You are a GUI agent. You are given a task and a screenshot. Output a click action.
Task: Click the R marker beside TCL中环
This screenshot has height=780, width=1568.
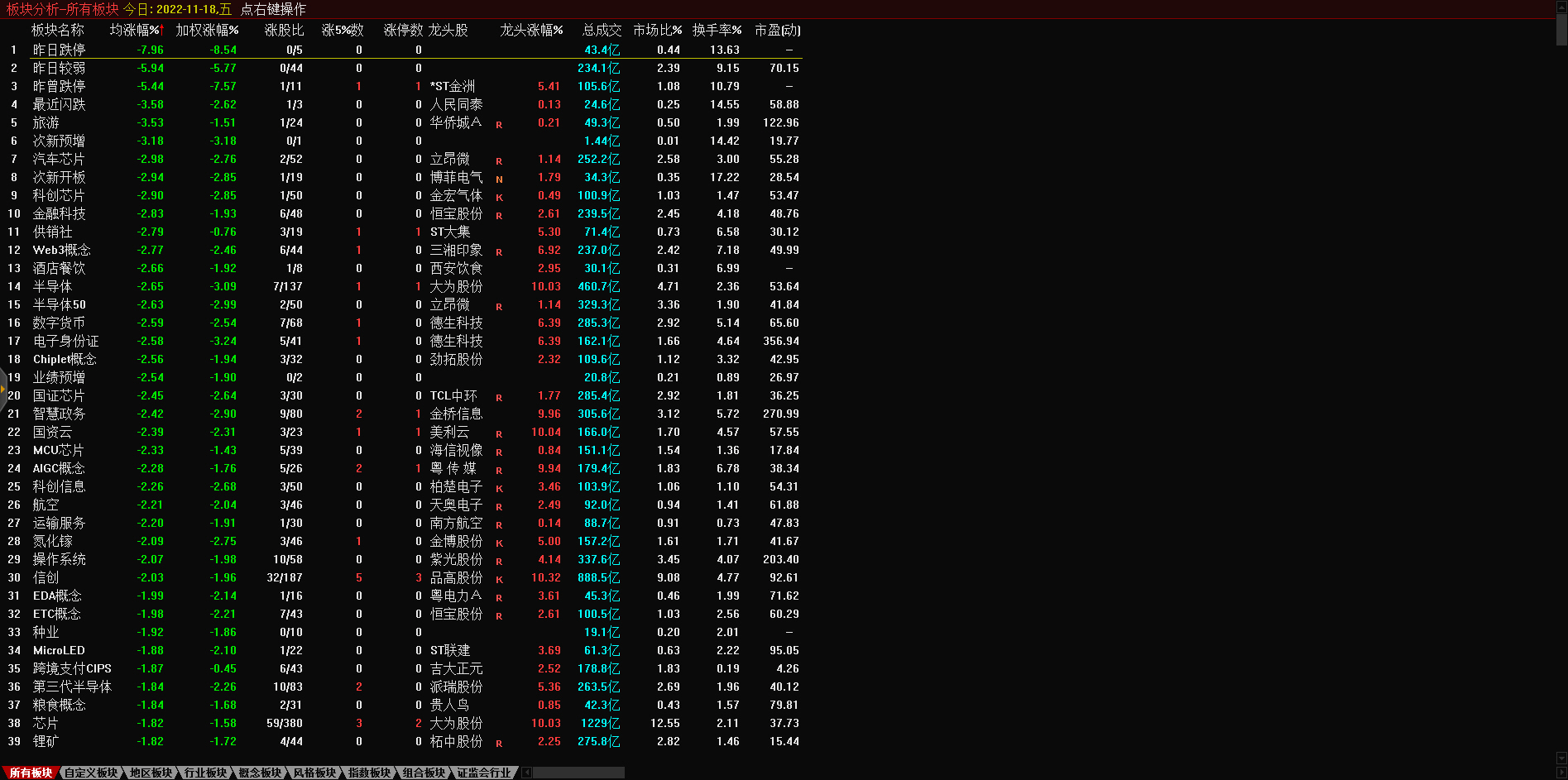[499, 398]
